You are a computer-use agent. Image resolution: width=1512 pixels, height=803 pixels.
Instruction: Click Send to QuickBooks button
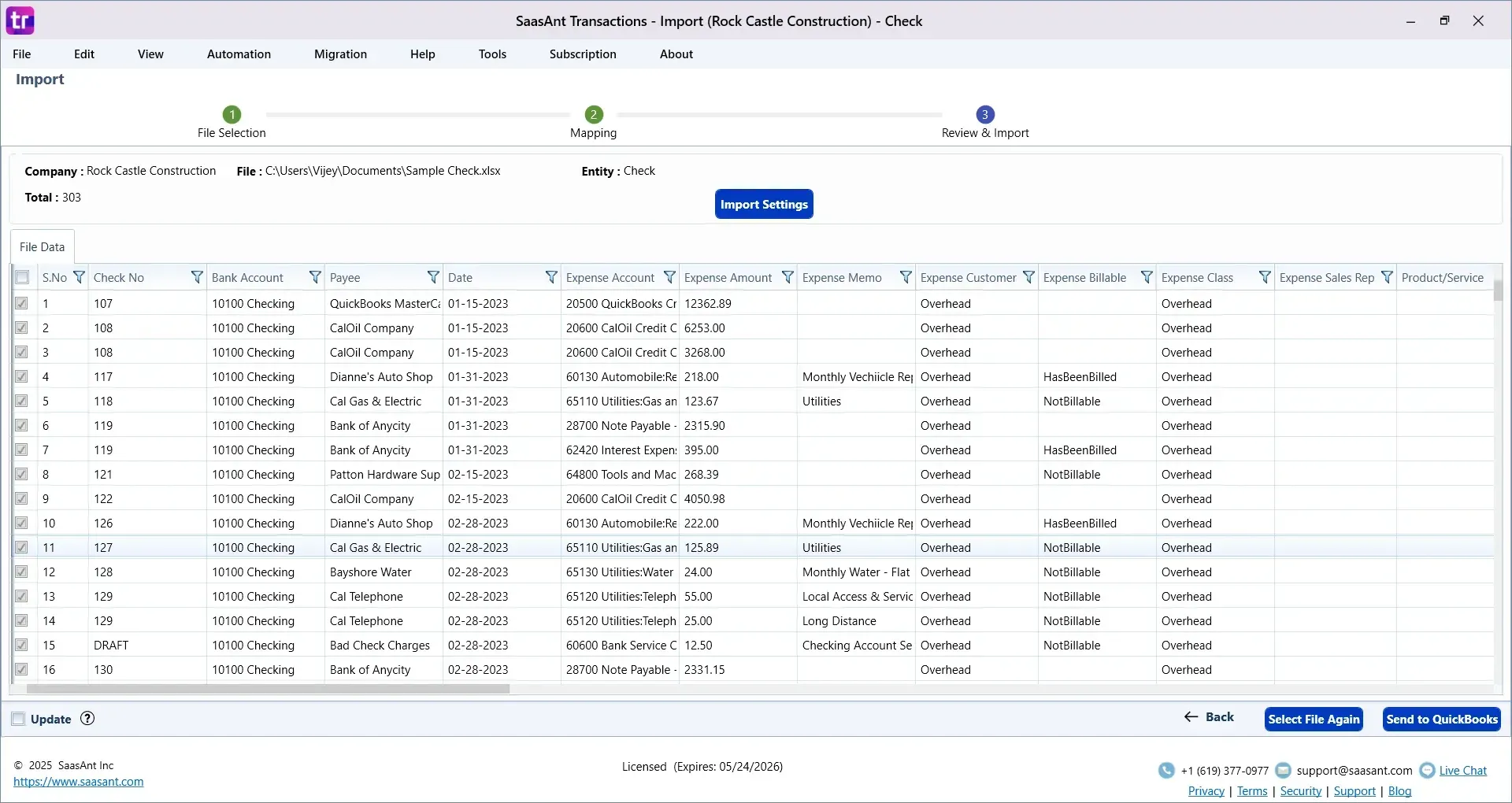[1442, 719]
